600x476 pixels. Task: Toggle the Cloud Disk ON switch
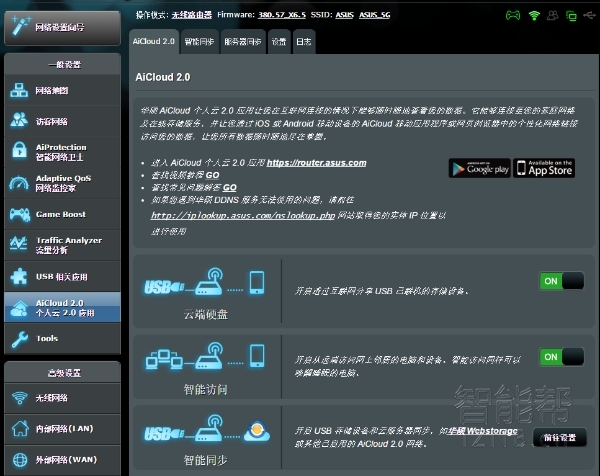pyautogui.click(x=562, y=281)
